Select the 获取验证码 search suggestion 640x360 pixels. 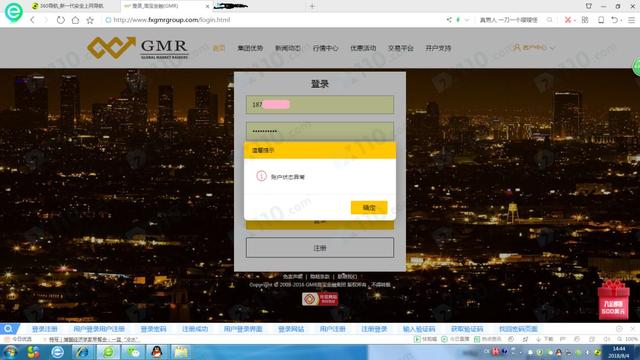[467, 329]
